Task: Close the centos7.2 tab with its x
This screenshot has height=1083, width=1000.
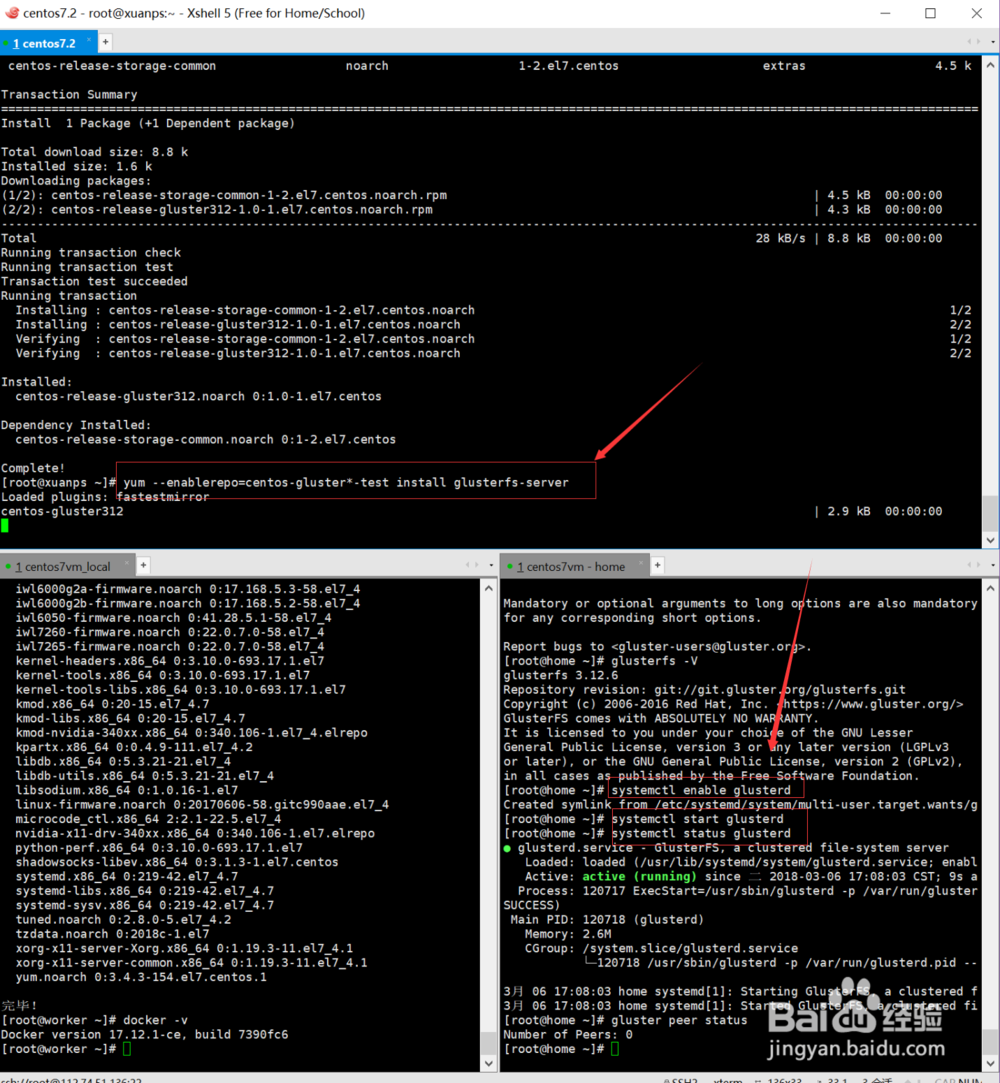Action: click(x=88, y=41)
